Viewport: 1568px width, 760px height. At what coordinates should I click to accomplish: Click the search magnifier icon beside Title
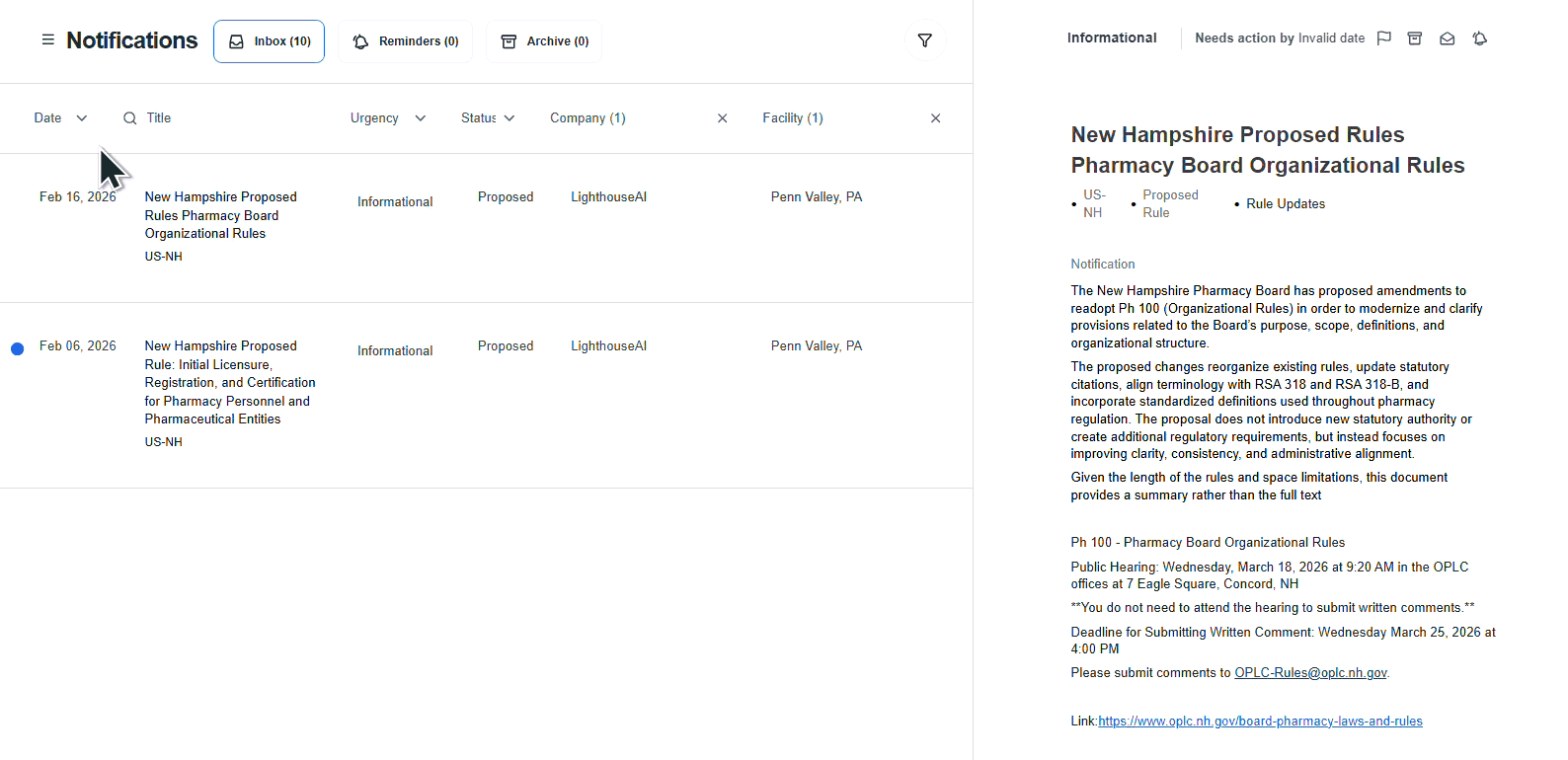point(129,118)
